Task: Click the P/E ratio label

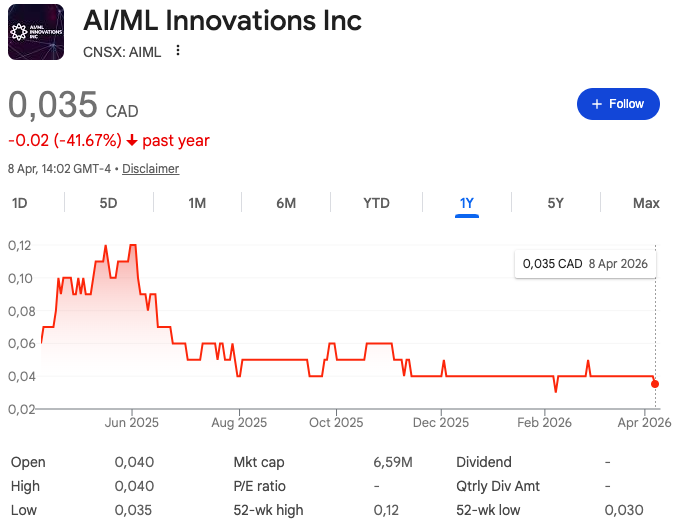Action: 259,486
